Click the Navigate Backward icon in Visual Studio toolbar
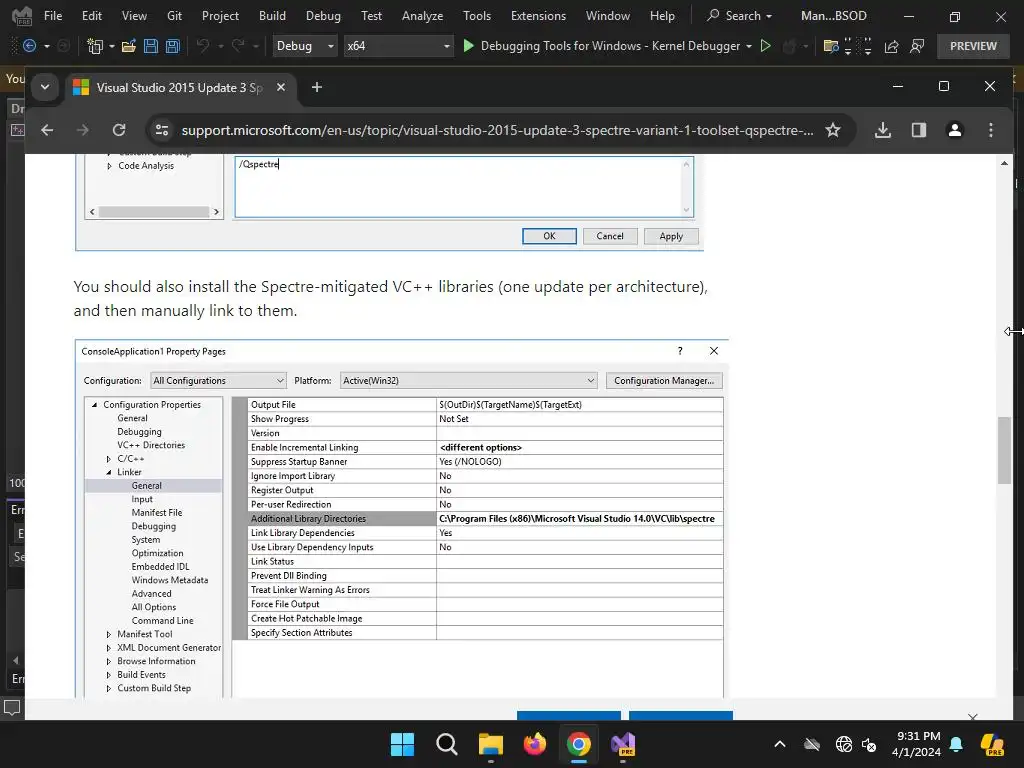The height and width of the screenshot is (768, 1024). coord(29,46)
